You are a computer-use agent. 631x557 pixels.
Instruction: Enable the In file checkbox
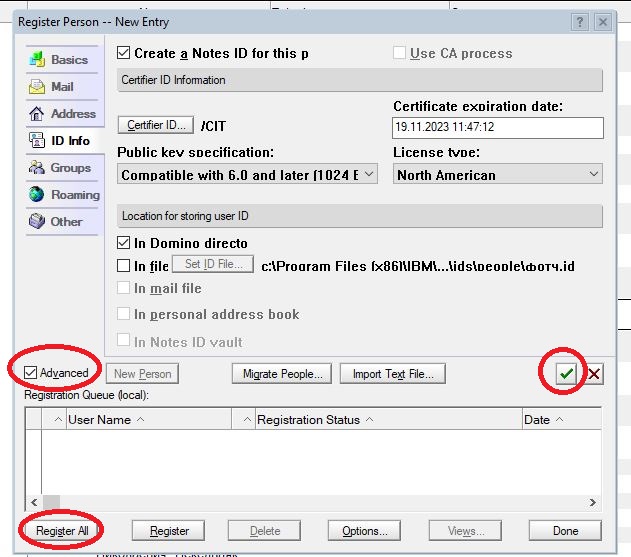[124, 266]
